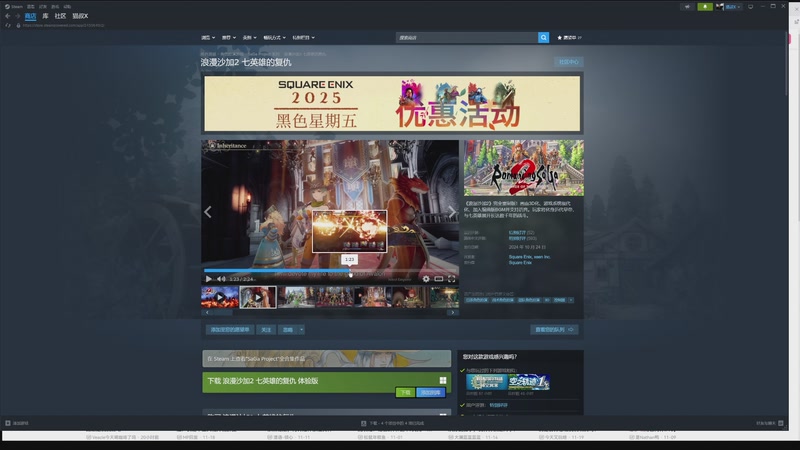Screen dimensions: 800x450
Task: Open the profile tab next to 社区
Action: pyautogui.click(x=80, y=16)
